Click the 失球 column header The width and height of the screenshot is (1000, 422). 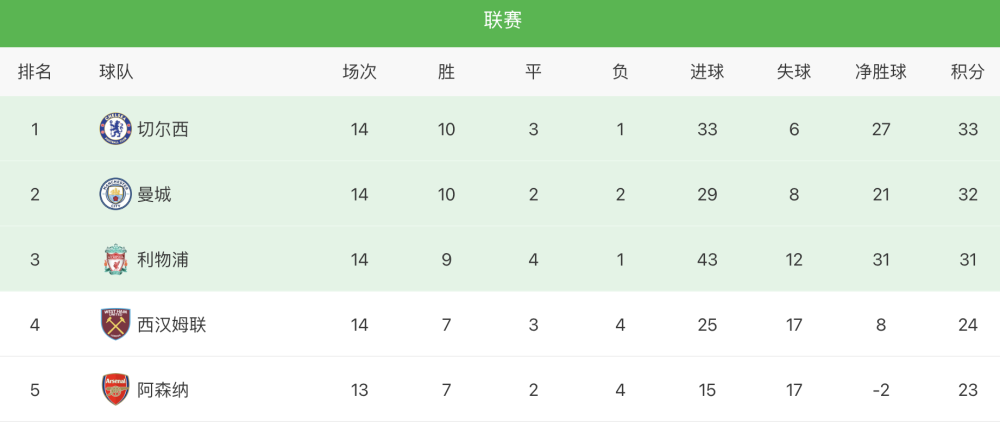794,72
